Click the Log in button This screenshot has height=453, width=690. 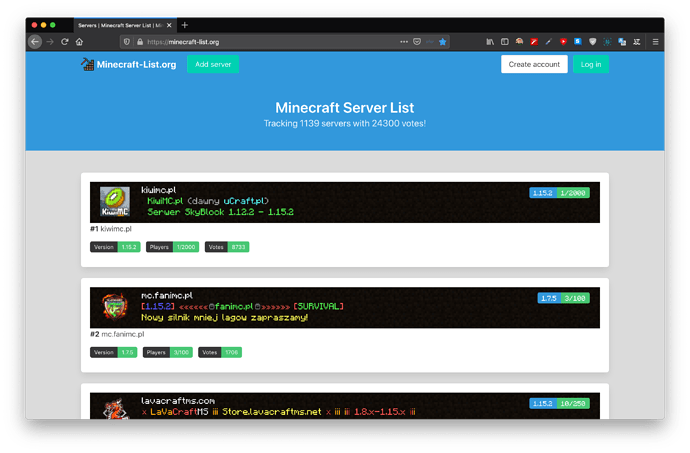click(x=591, y=64)
